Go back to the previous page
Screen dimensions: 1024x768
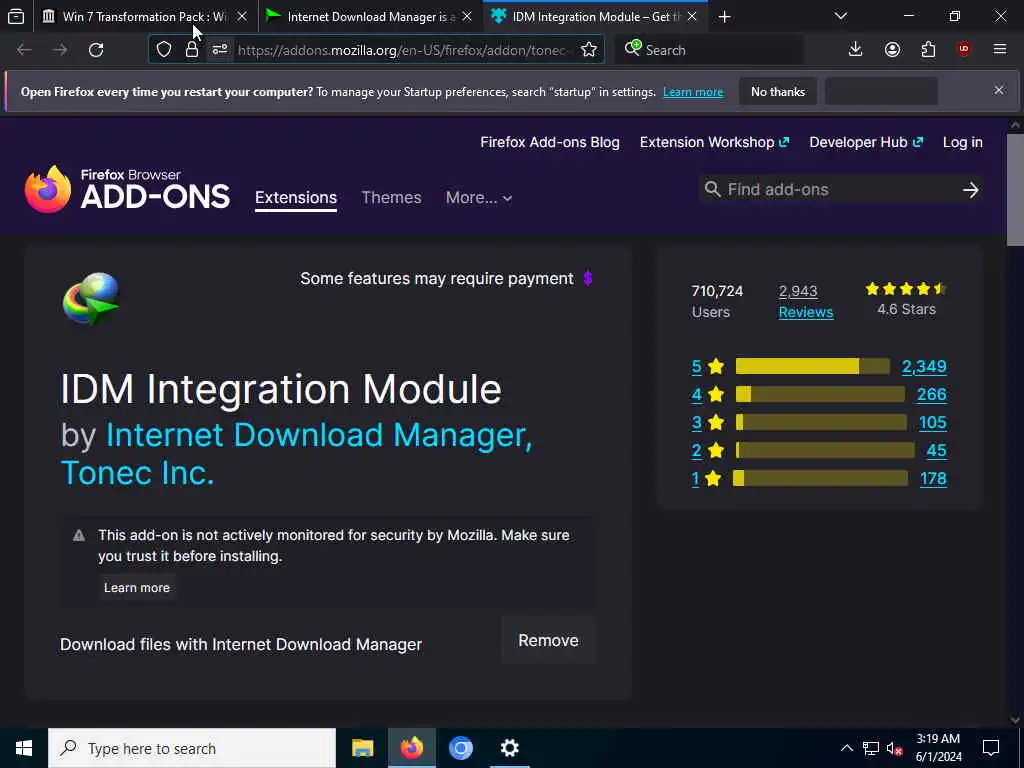[x=24, y=50]
